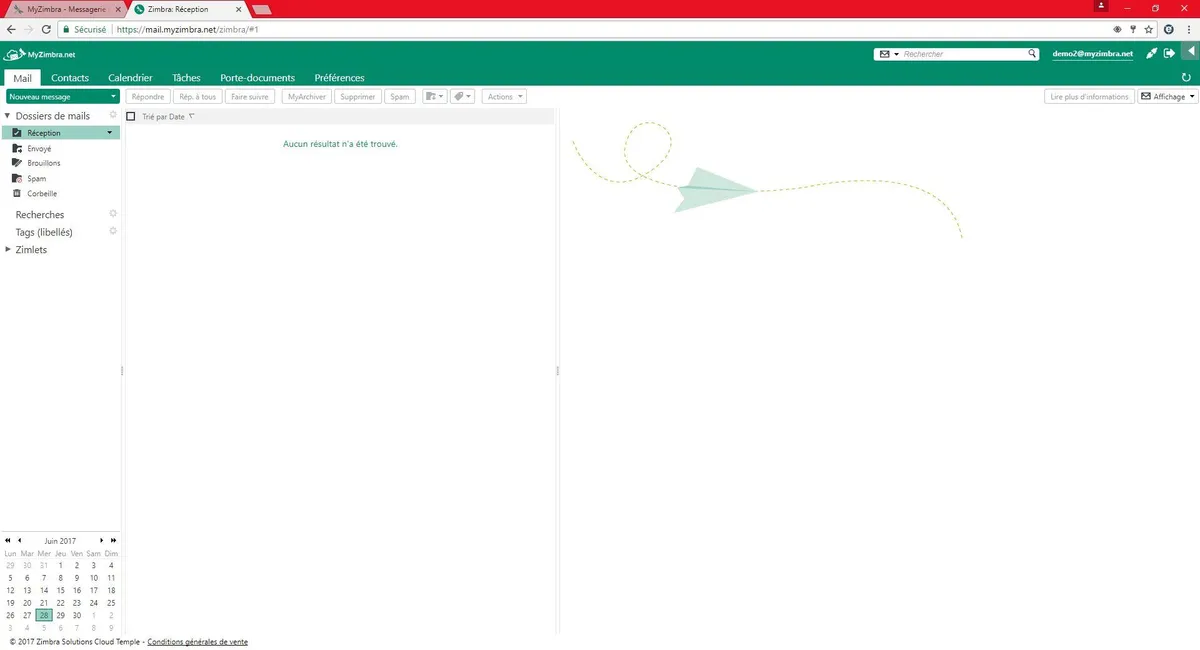Switch to the Contacts tab
Screen dimensions: 1200x650
pyautogui.click(x=70, y=78)
